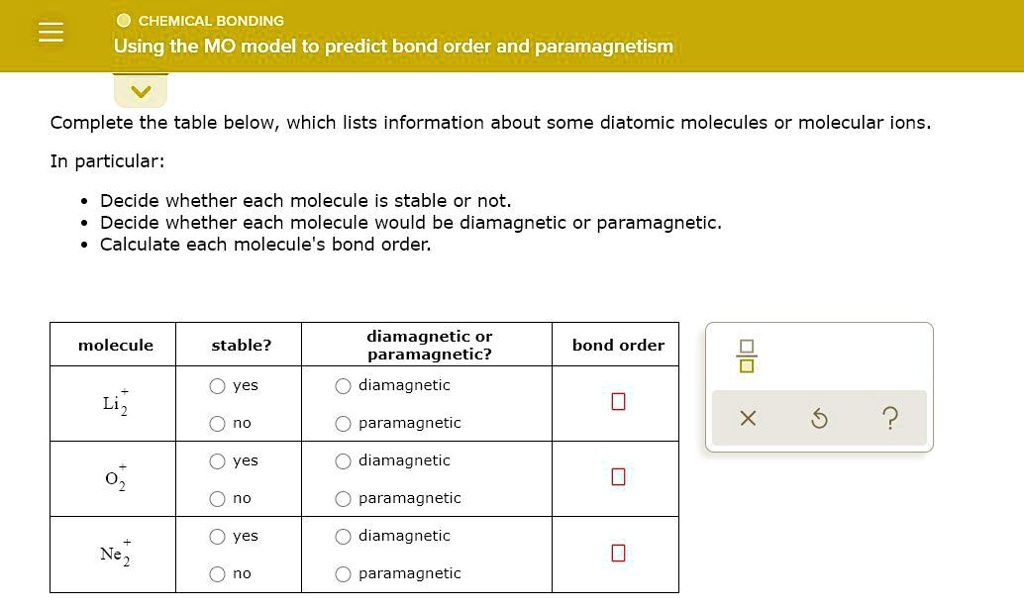Insert a fraction template
Screen dimensions: 1024x598
pyautogui.click(x=747, y=356)
